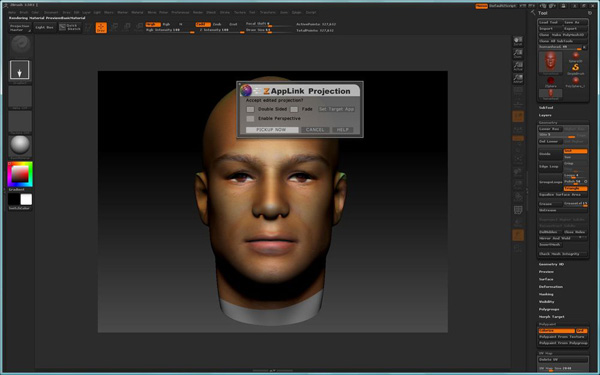Expand the Deformation section
The height and width of the screenshot is (375, 600).
[551, 287]
